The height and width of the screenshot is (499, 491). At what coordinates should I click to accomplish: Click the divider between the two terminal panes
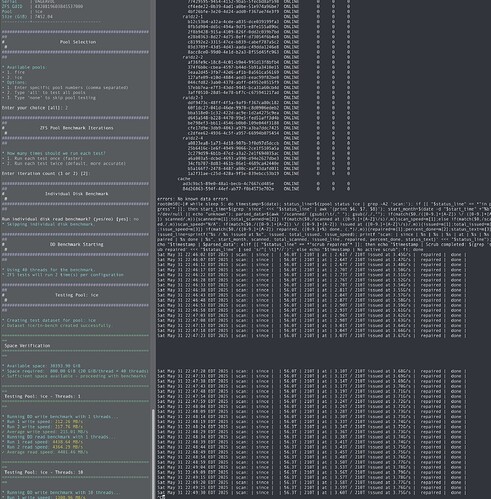(156, 249)
